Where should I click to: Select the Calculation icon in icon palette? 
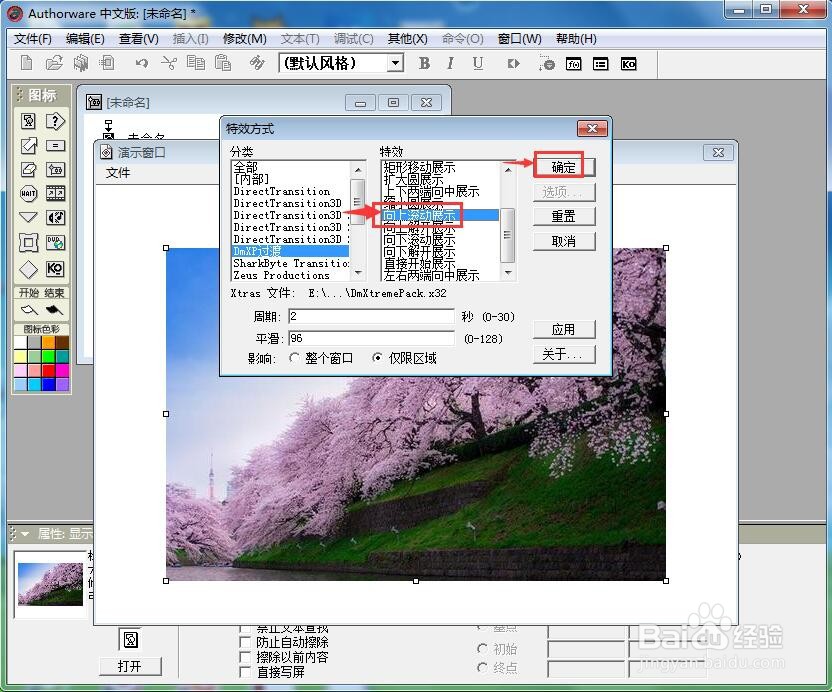(55, 145)
